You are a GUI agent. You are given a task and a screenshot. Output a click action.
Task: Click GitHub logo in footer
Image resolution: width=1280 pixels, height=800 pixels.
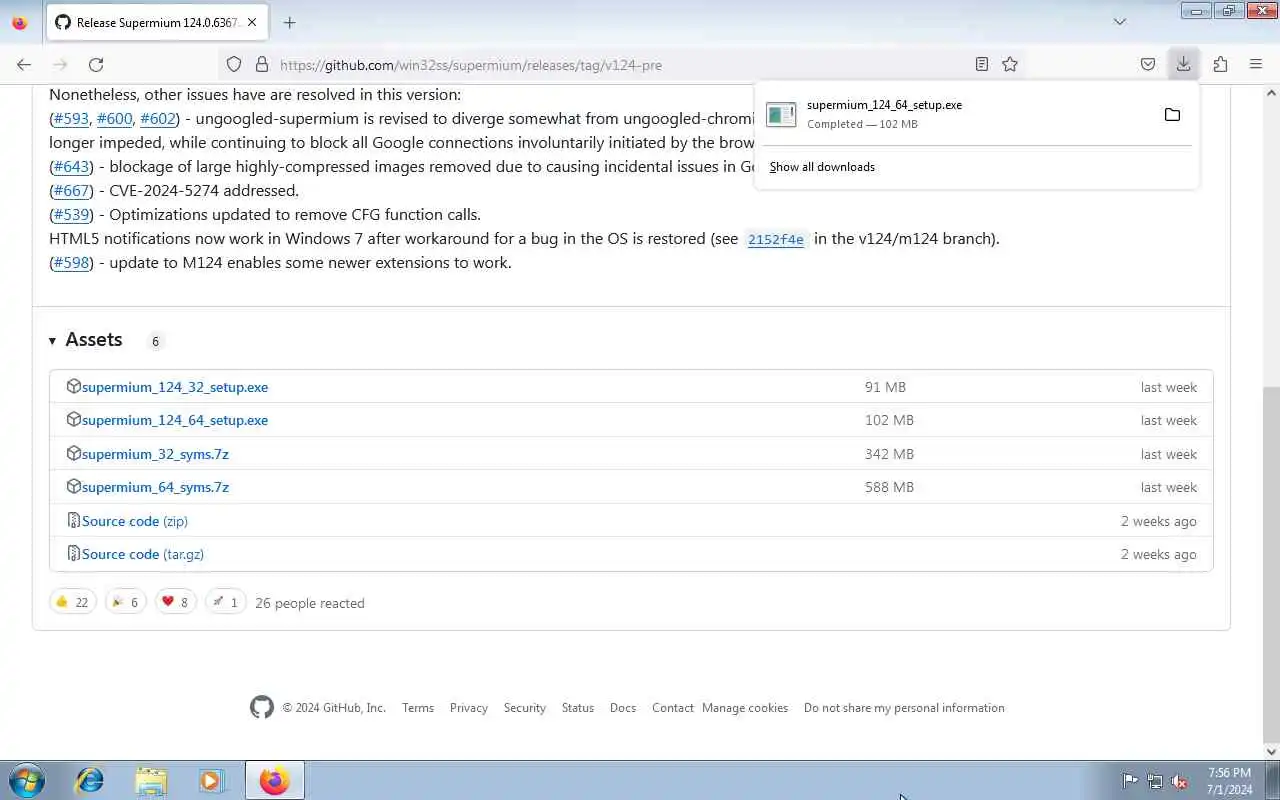(x=262, y=707)
